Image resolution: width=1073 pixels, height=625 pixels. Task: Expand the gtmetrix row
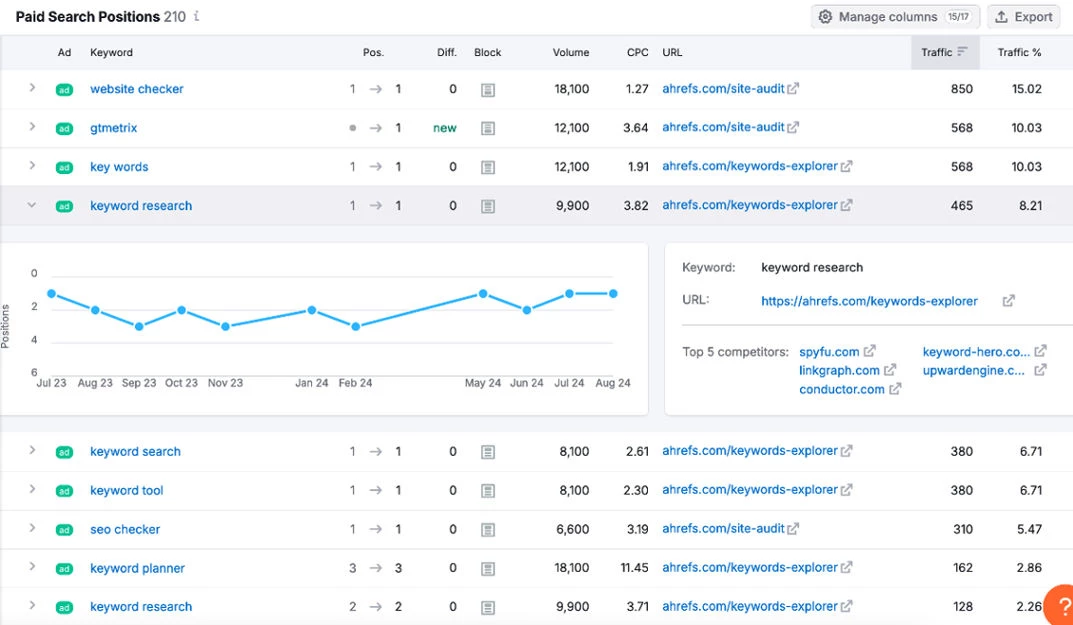pyautogui.click(x=31, y=127)
